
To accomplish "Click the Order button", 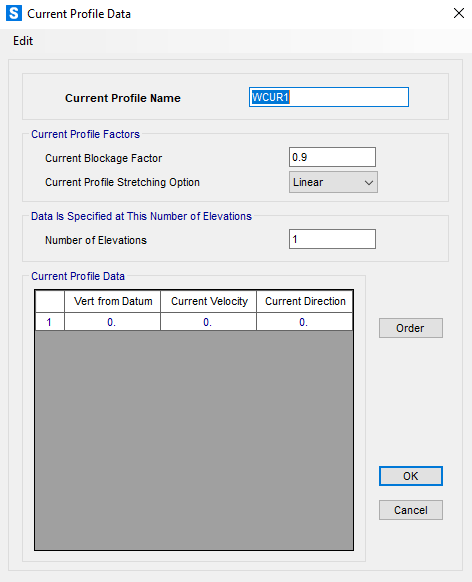I will tap(410, 328).
